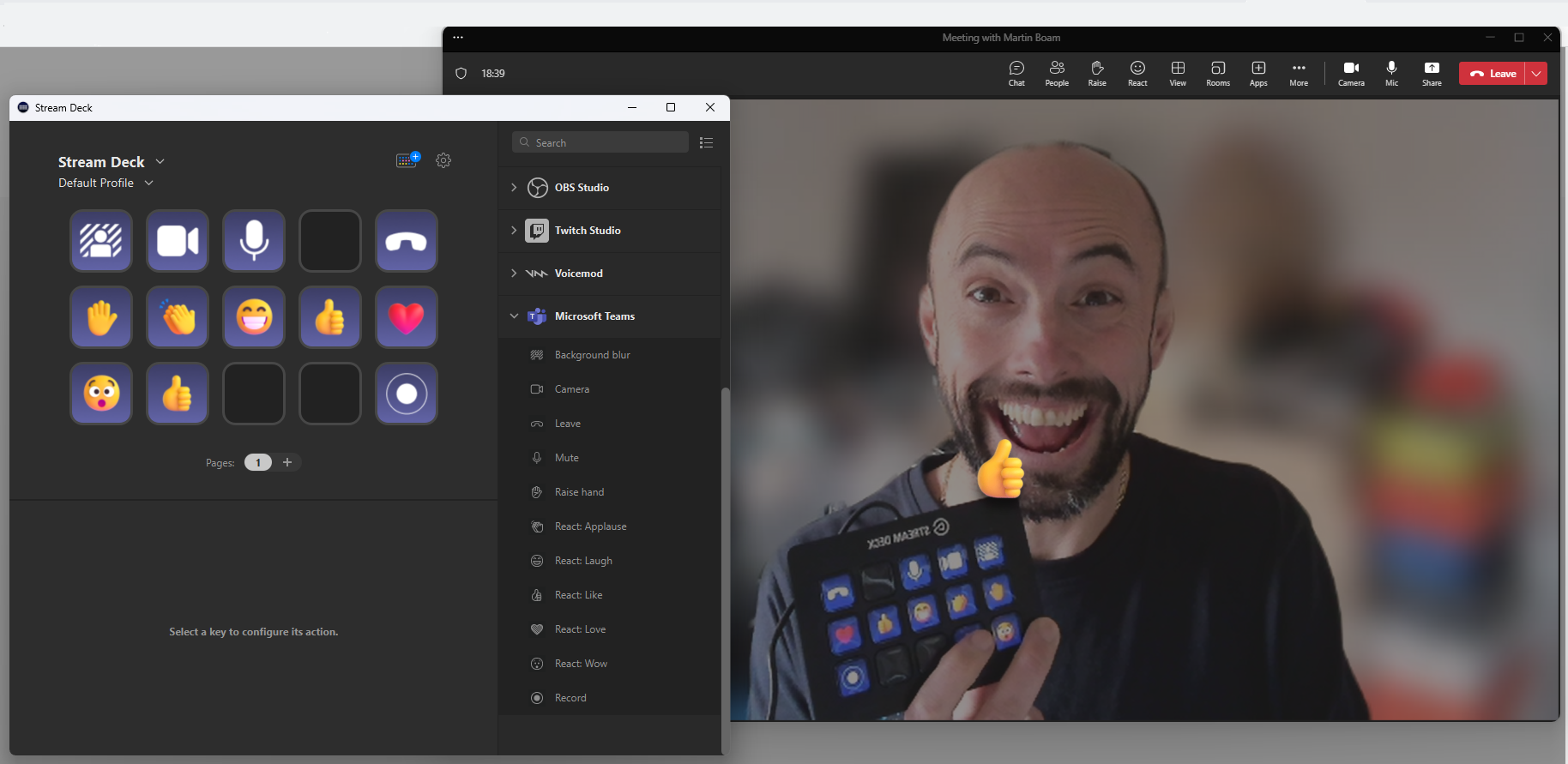This screenshot has width=1568, height=764.
Task: Open the People panel in Teams
Action: pos(1057,73)
